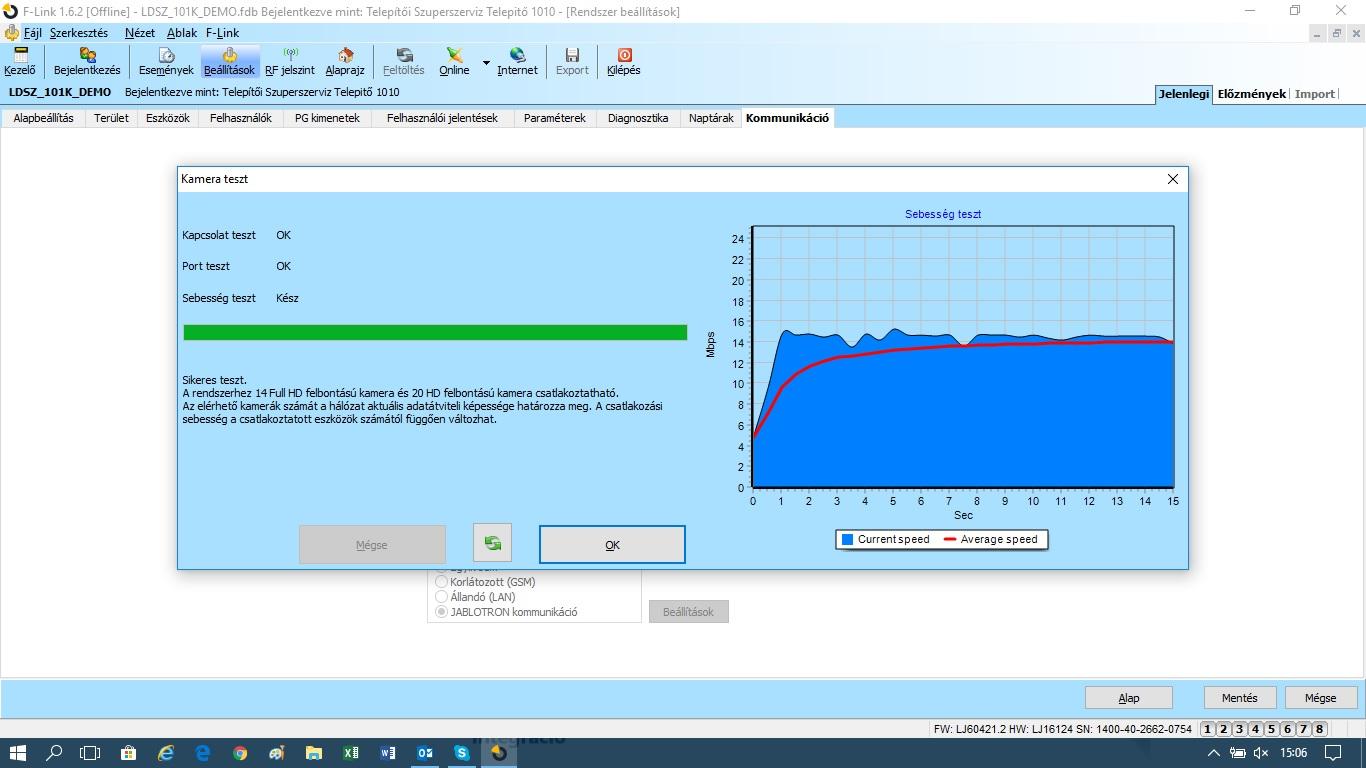
Task: Open the Szerkesztés menu
Action: (79, 33)
